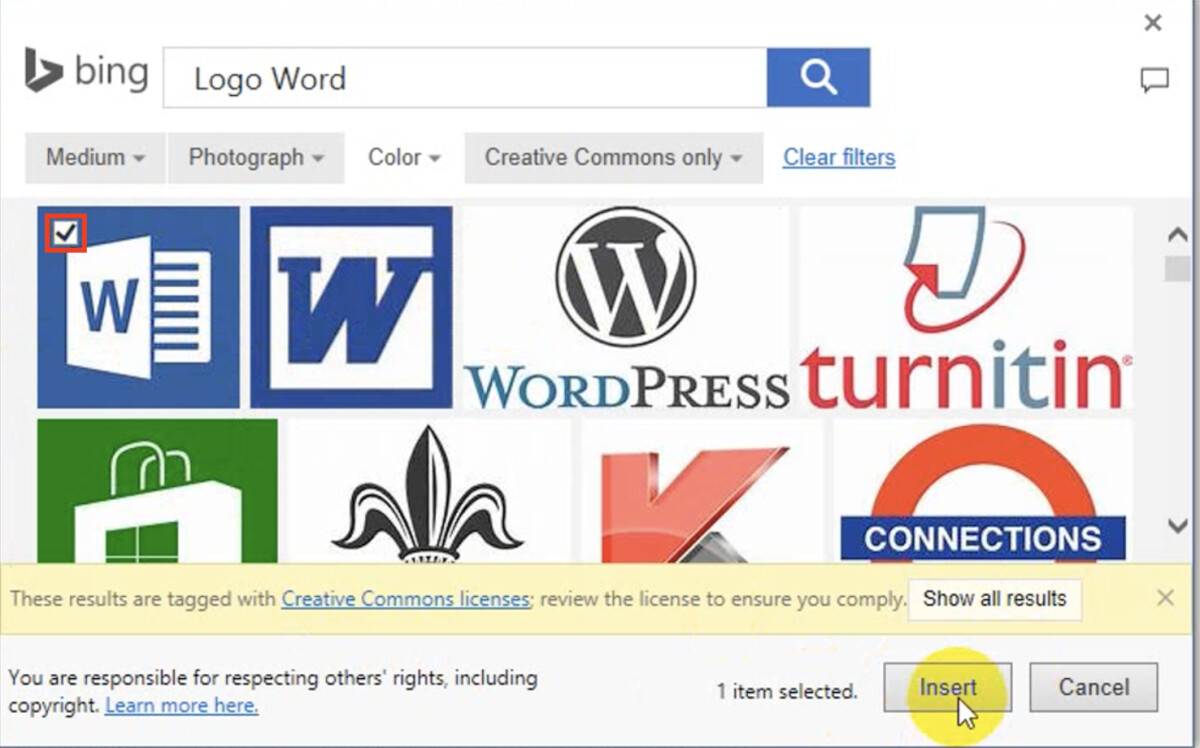1200x748 pixels.
Task: Close the Bing image search dialog
Action: [x=1153, y=23]
